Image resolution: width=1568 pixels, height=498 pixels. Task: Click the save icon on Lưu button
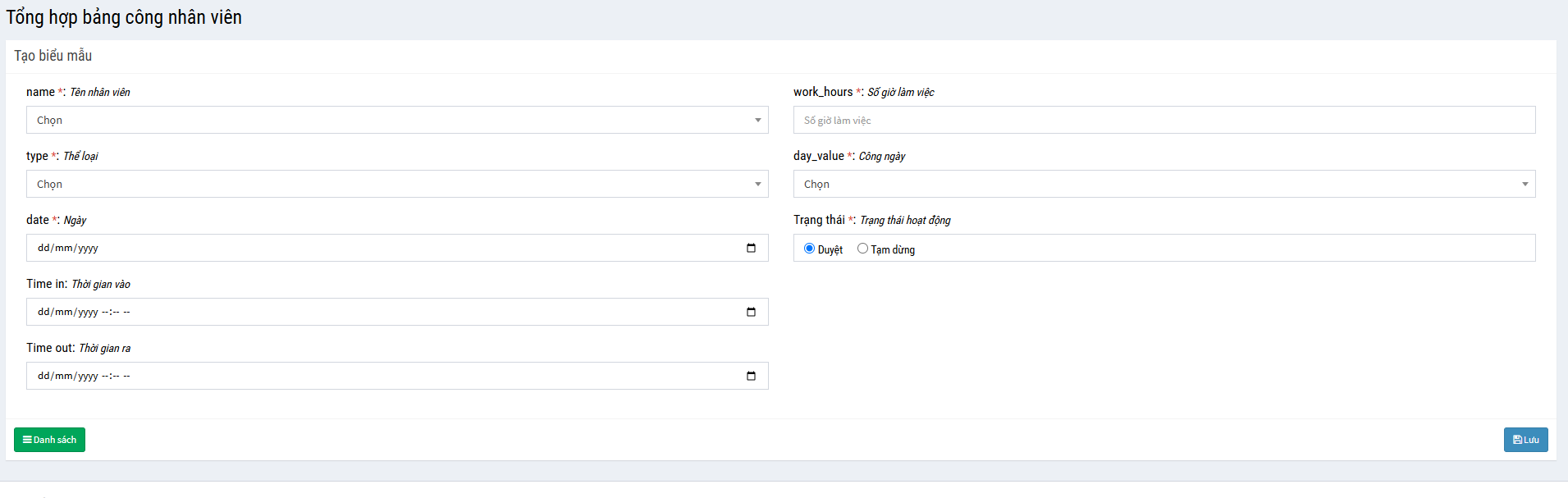click(1517, 440)
